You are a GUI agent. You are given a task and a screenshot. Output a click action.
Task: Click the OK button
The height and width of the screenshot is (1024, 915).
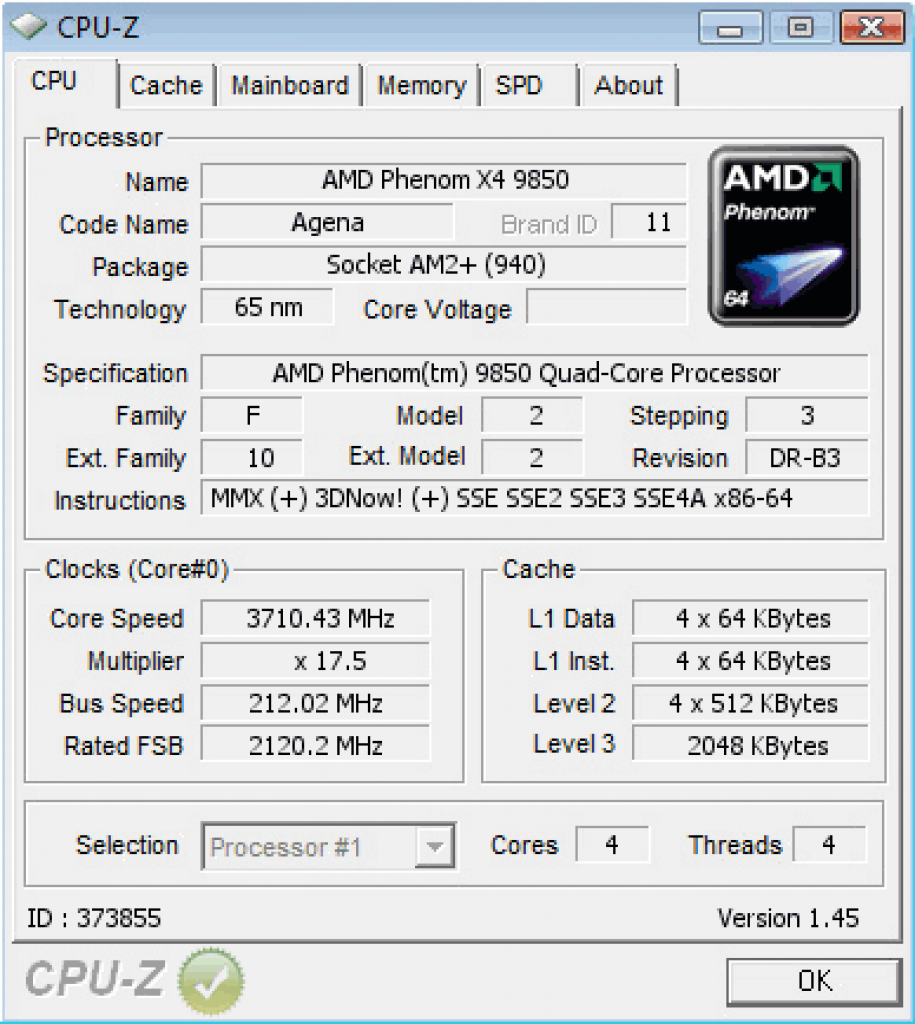click(814, 982)
